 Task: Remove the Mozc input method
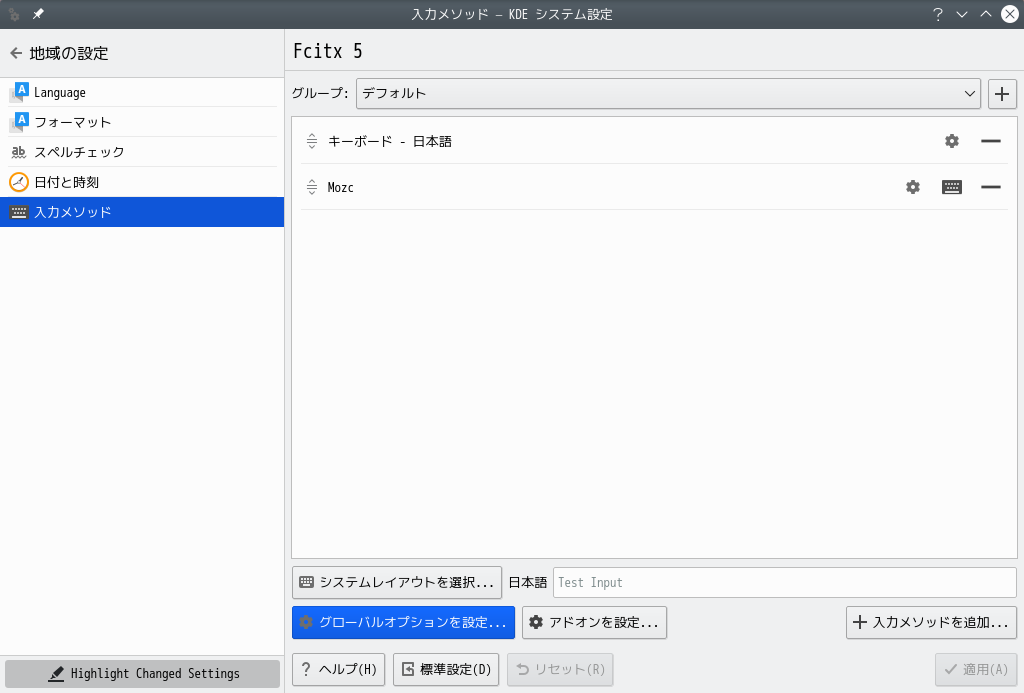click(991, 187)
